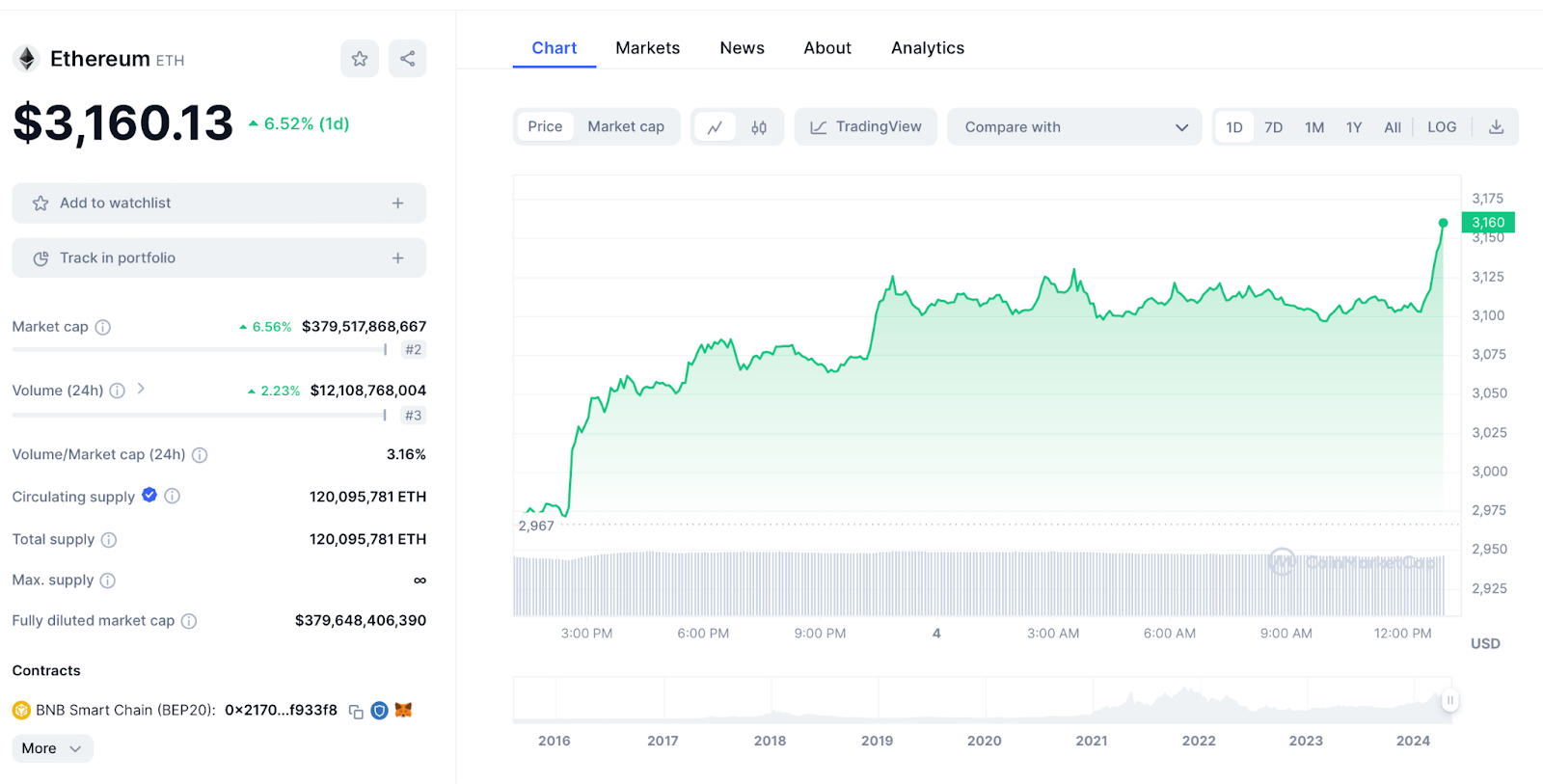Open Fully diluted market cap info icon
Image resolution: width=1543 pixels, height=784 pixels.
pyautogui.click(x=189, y=621)
